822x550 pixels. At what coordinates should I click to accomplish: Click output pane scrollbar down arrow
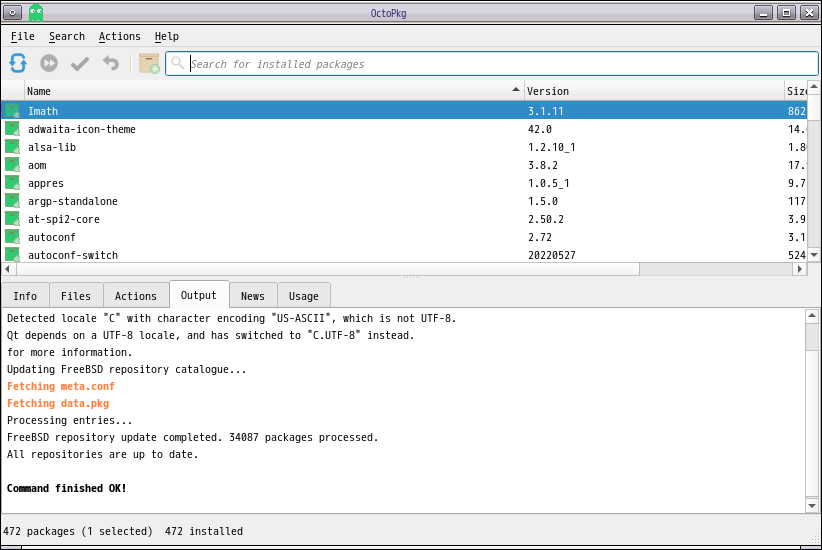click(x=812, y=506)
